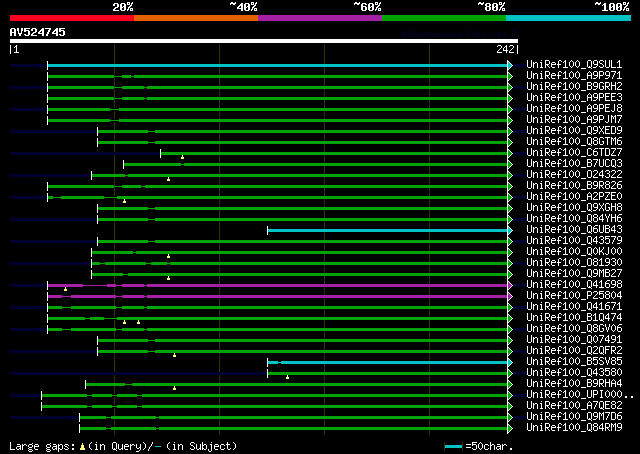The height and width of the screenshot is (454, 640).
Task: Click the yellow gap marker under Q43580 row
Action: (287, 378)
